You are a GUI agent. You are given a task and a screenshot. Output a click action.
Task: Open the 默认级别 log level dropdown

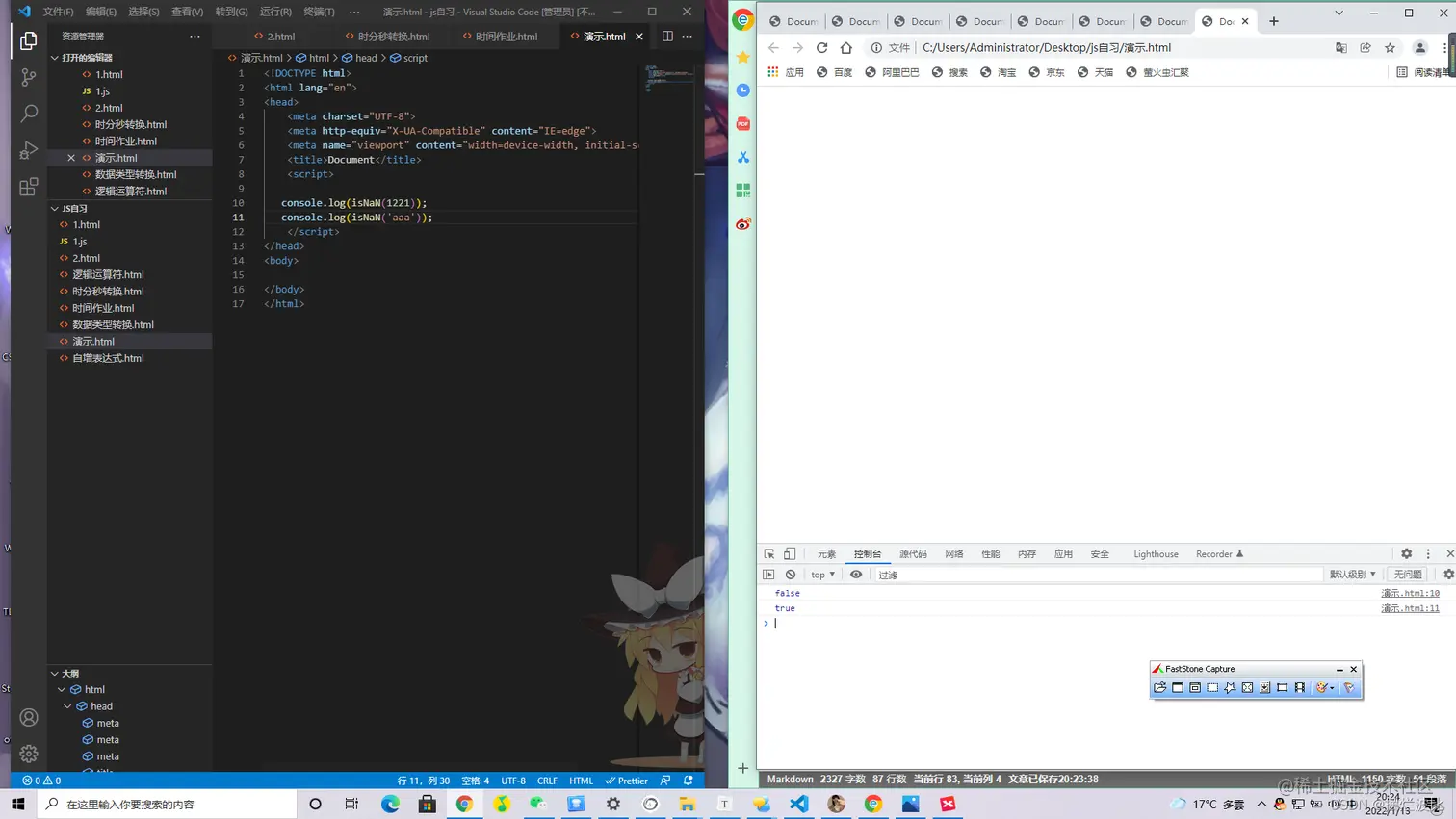[x=1353, y=575]
